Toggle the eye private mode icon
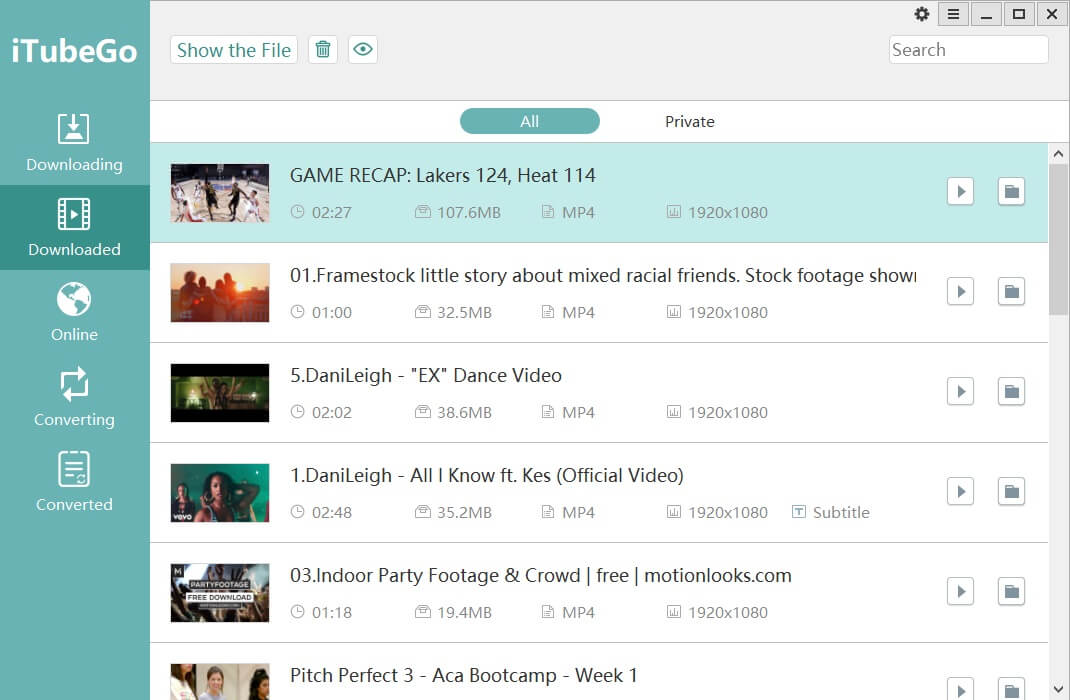The image size is (1070, 700). click(363, 50)
